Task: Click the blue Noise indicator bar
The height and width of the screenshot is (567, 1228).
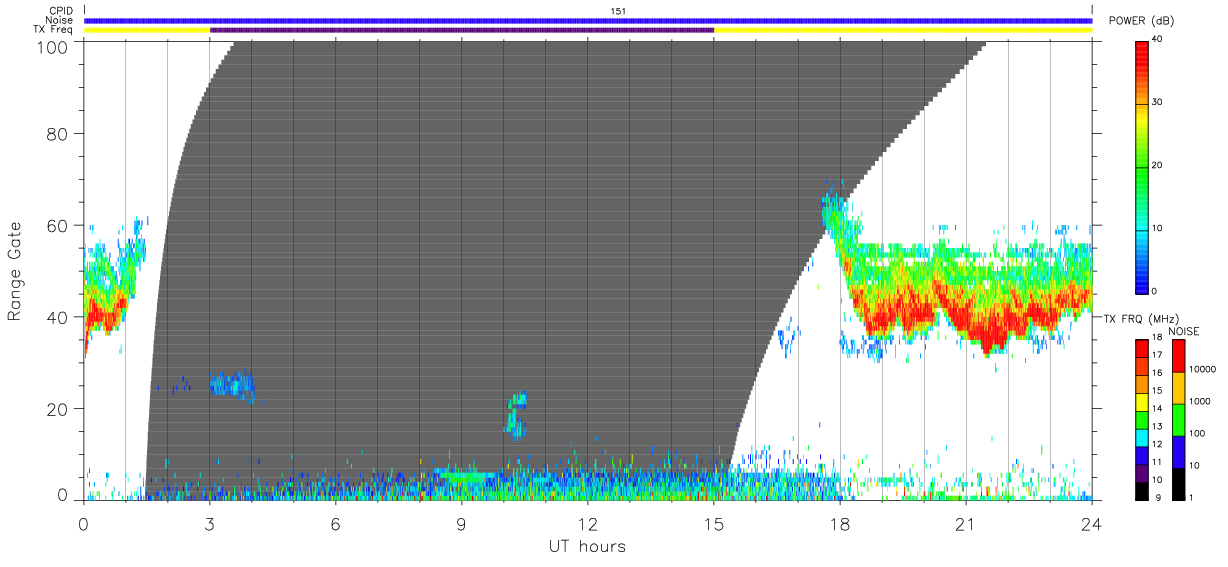Action: (588, 20)
